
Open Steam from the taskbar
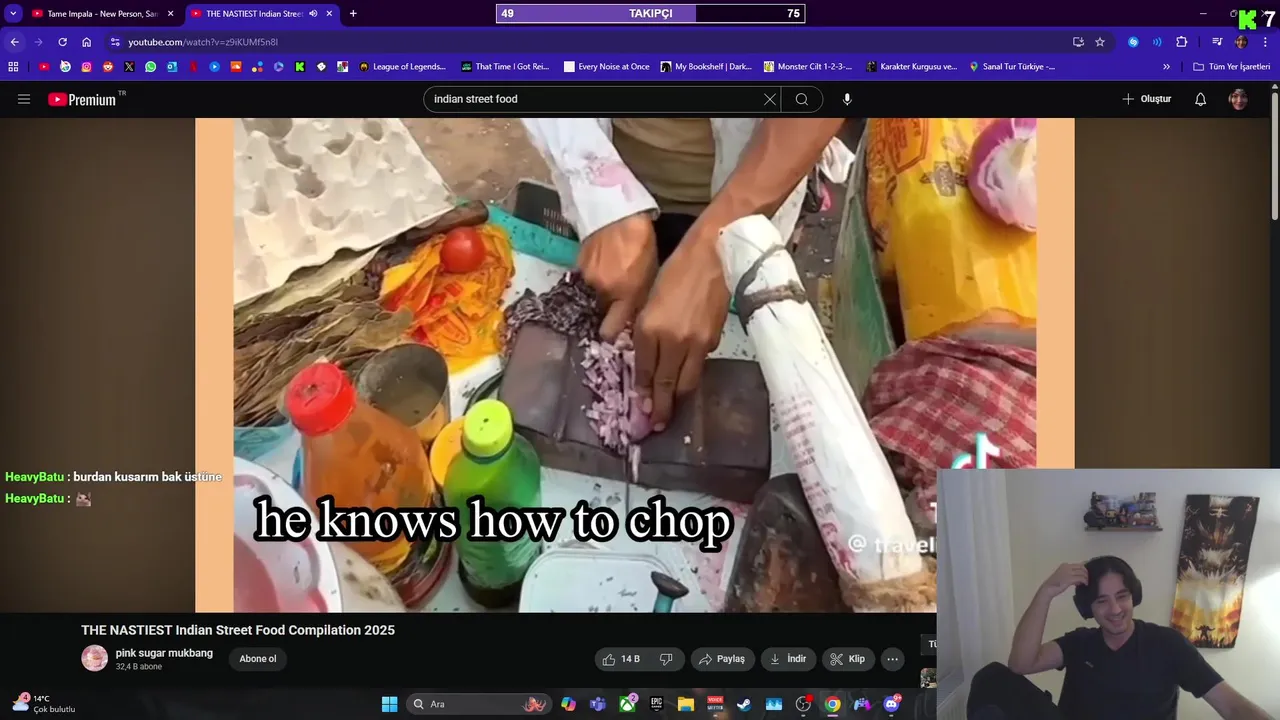pos(744,704)
